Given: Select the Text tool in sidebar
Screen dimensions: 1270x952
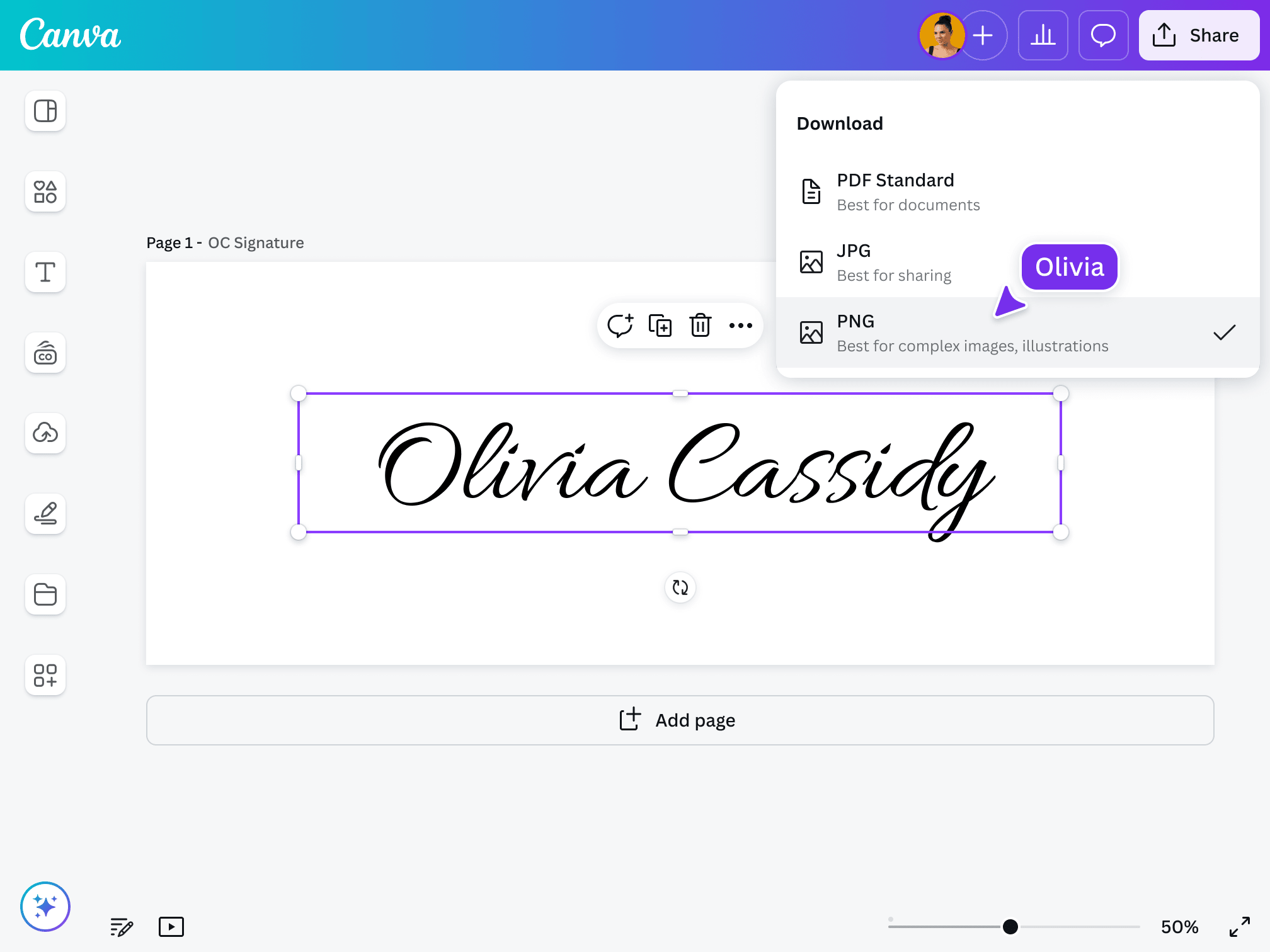Looking at the screenshot, I should pos(45,272).
